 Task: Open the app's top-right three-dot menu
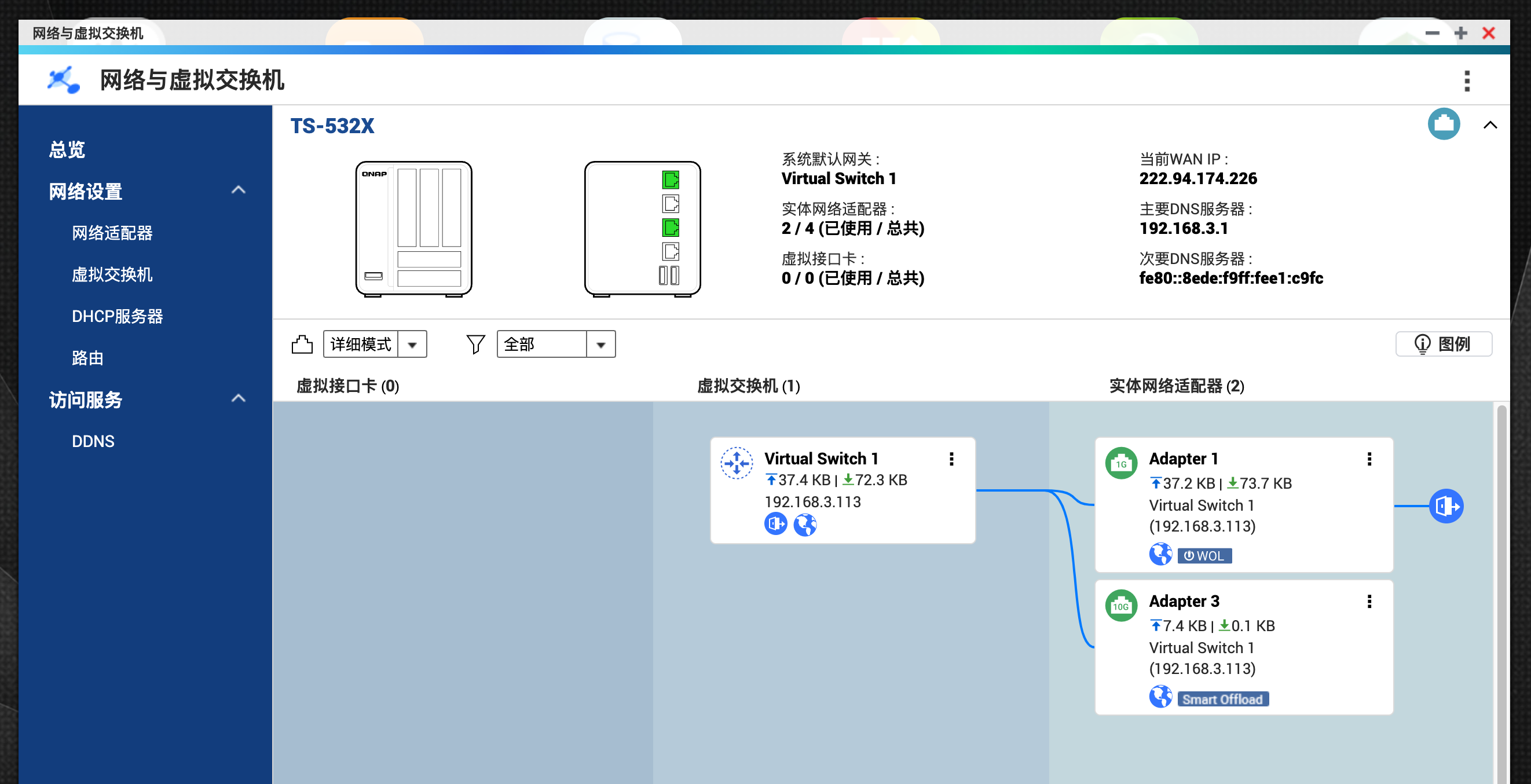(x=1467, y=81)
